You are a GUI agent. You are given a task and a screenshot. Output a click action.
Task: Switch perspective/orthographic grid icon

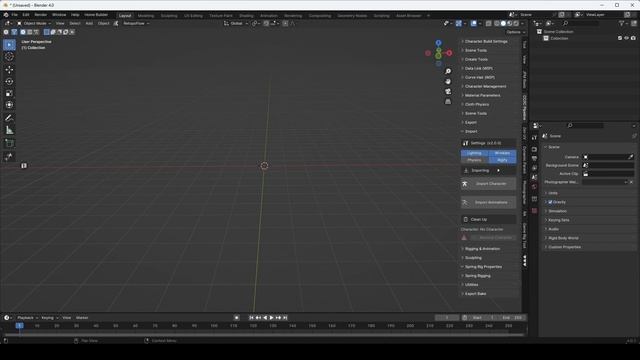448,101
